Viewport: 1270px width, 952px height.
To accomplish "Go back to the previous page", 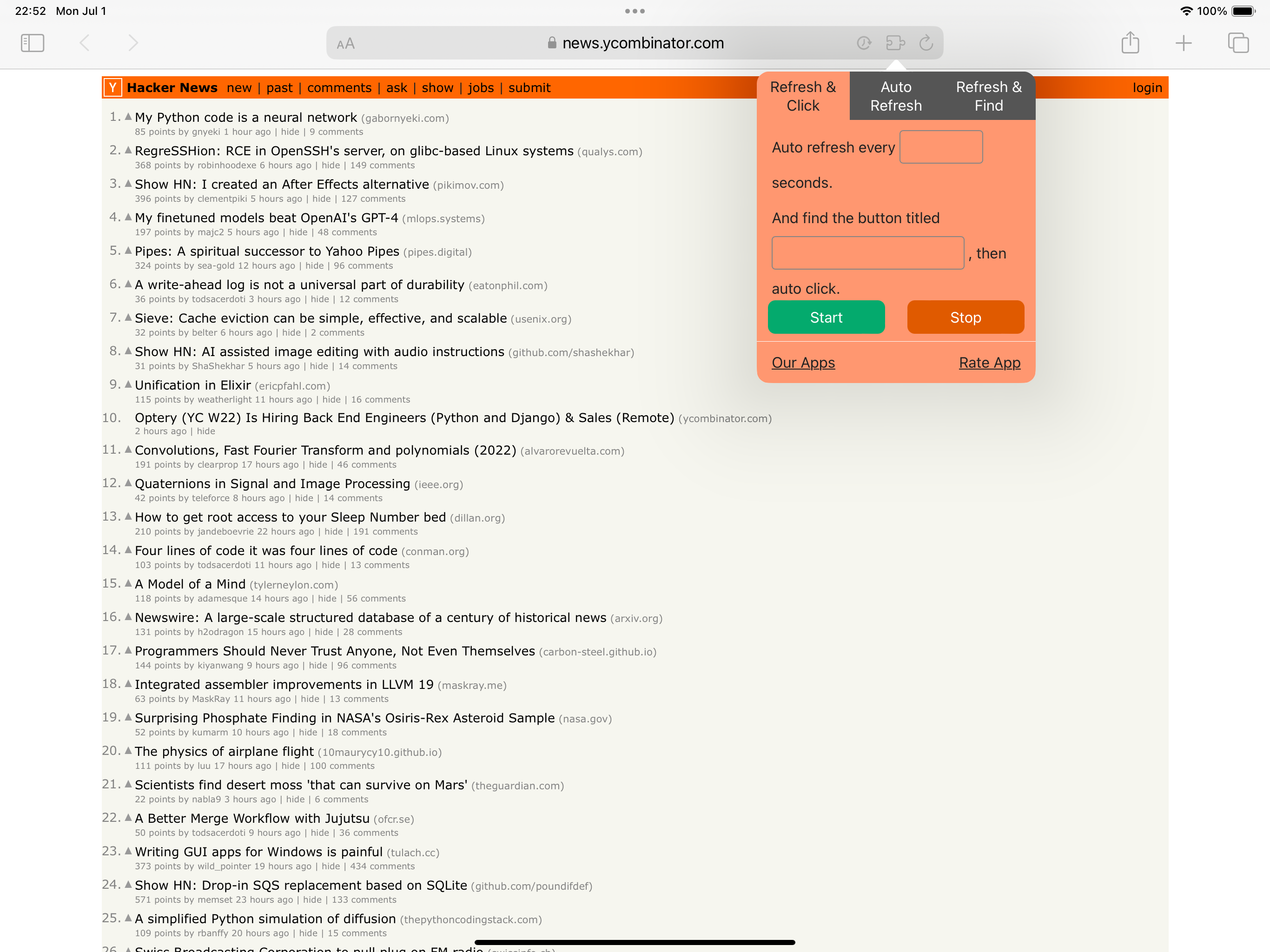I will [85, 43].
